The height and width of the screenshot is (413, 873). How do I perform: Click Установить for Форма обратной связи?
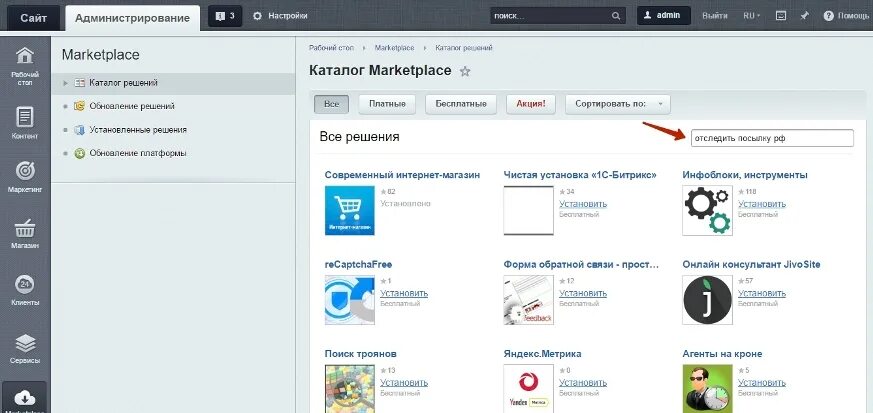(583, 293)
